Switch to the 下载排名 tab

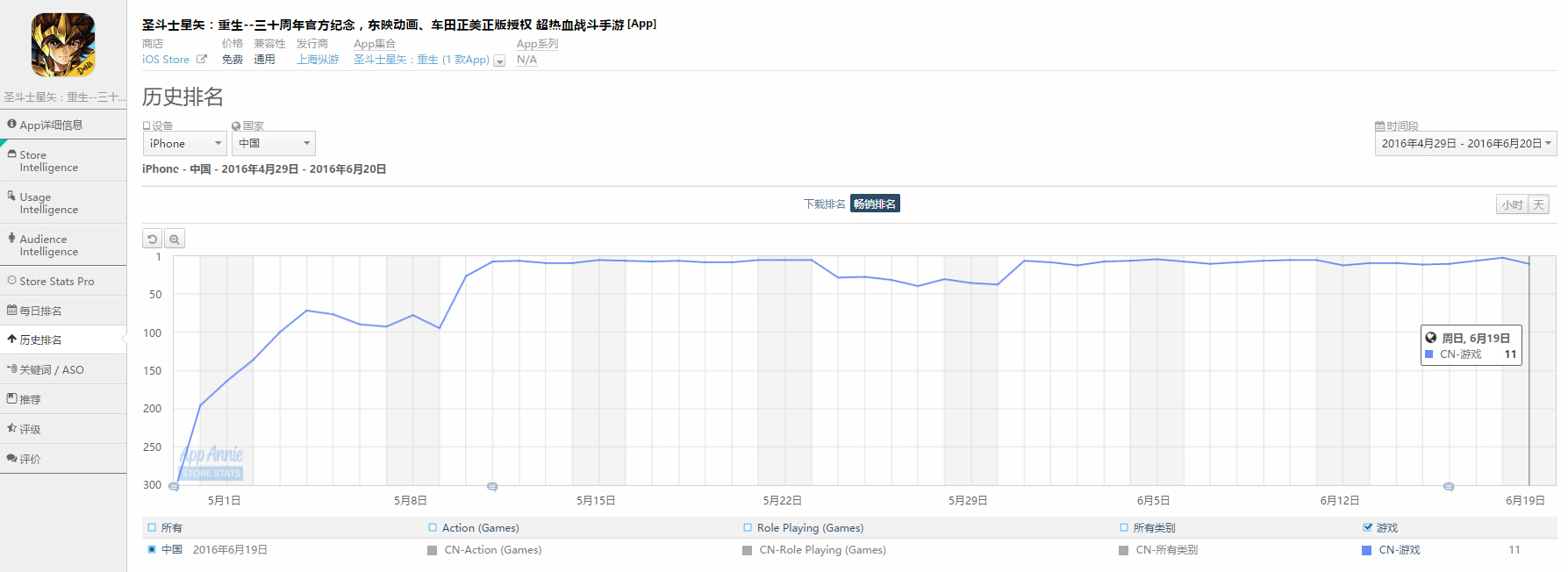coord(825,204)
